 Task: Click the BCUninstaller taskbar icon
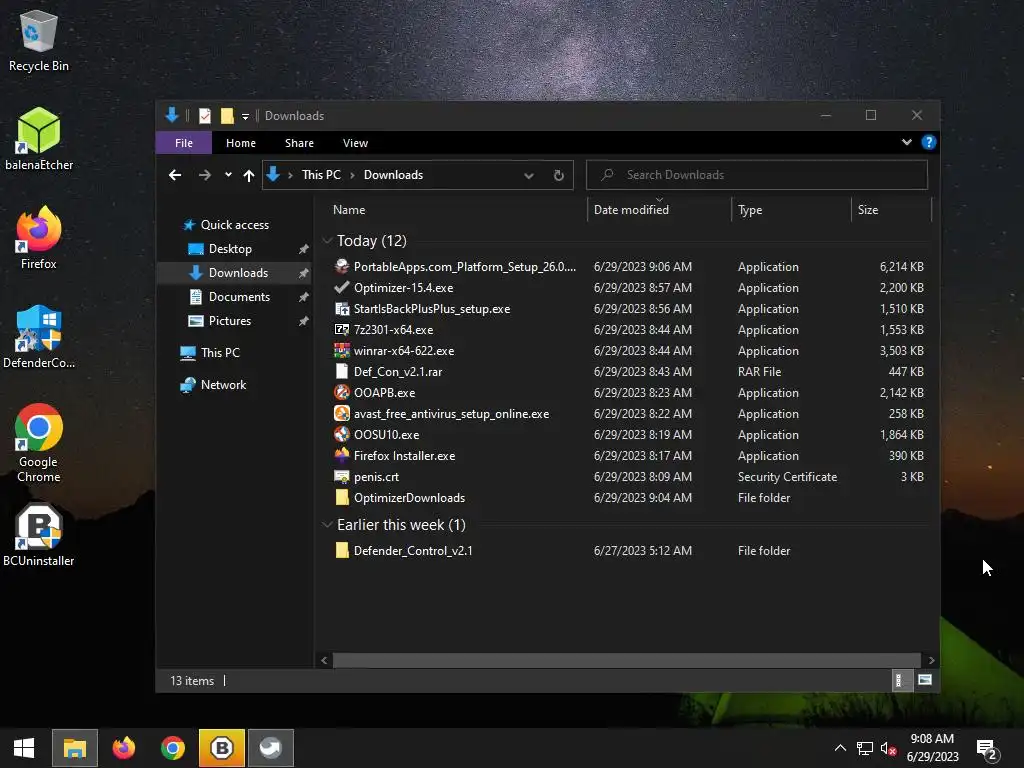coord(221,748)
